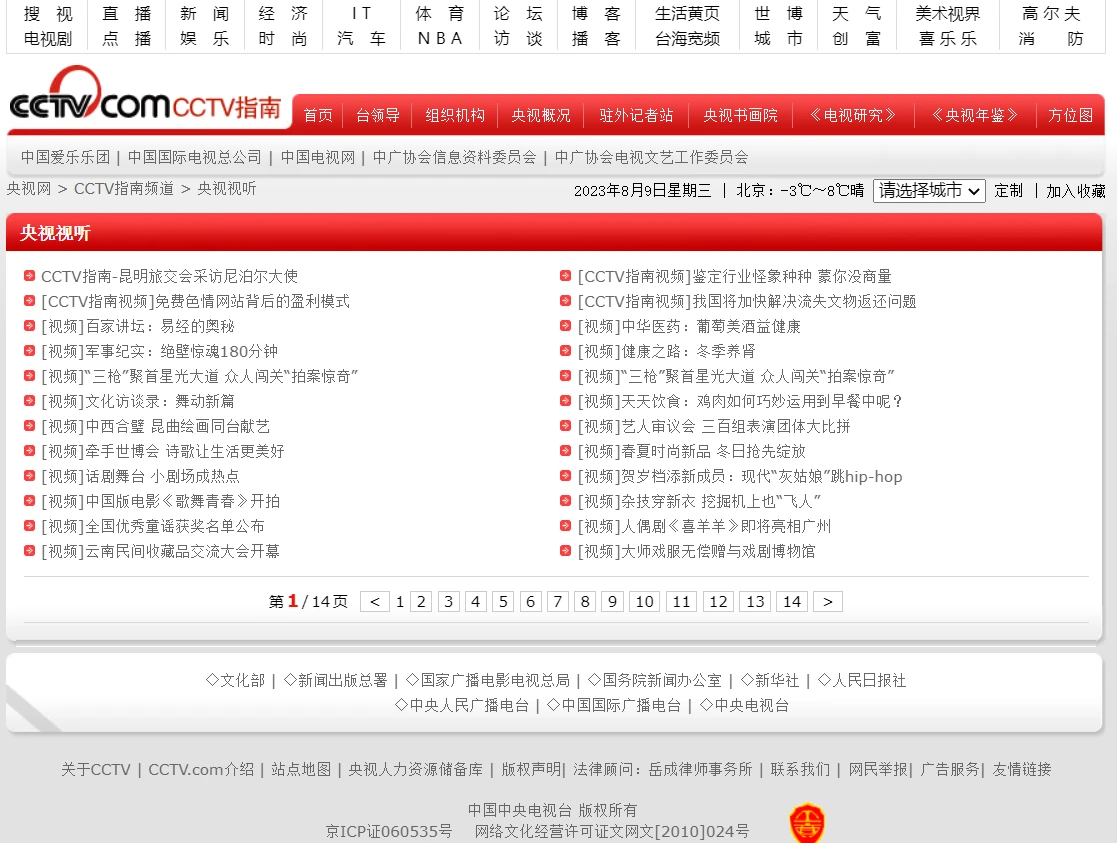Open video 大师戏服无偿赠与戏剧博物馆
Viewport: 1117px width, 843px height.
(696, 551)
